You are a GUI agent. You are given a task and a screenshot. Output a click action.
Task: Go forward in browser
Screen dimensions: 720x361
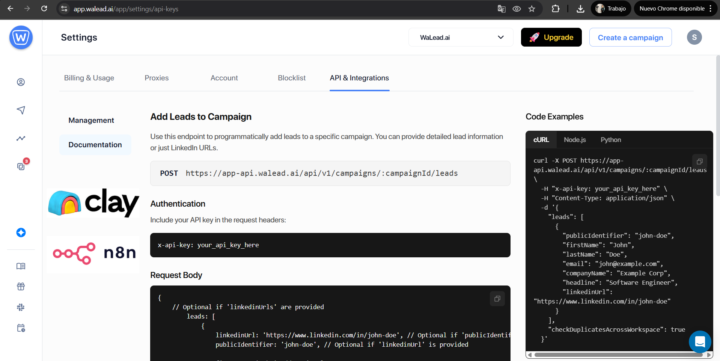[x=27, y=9]
